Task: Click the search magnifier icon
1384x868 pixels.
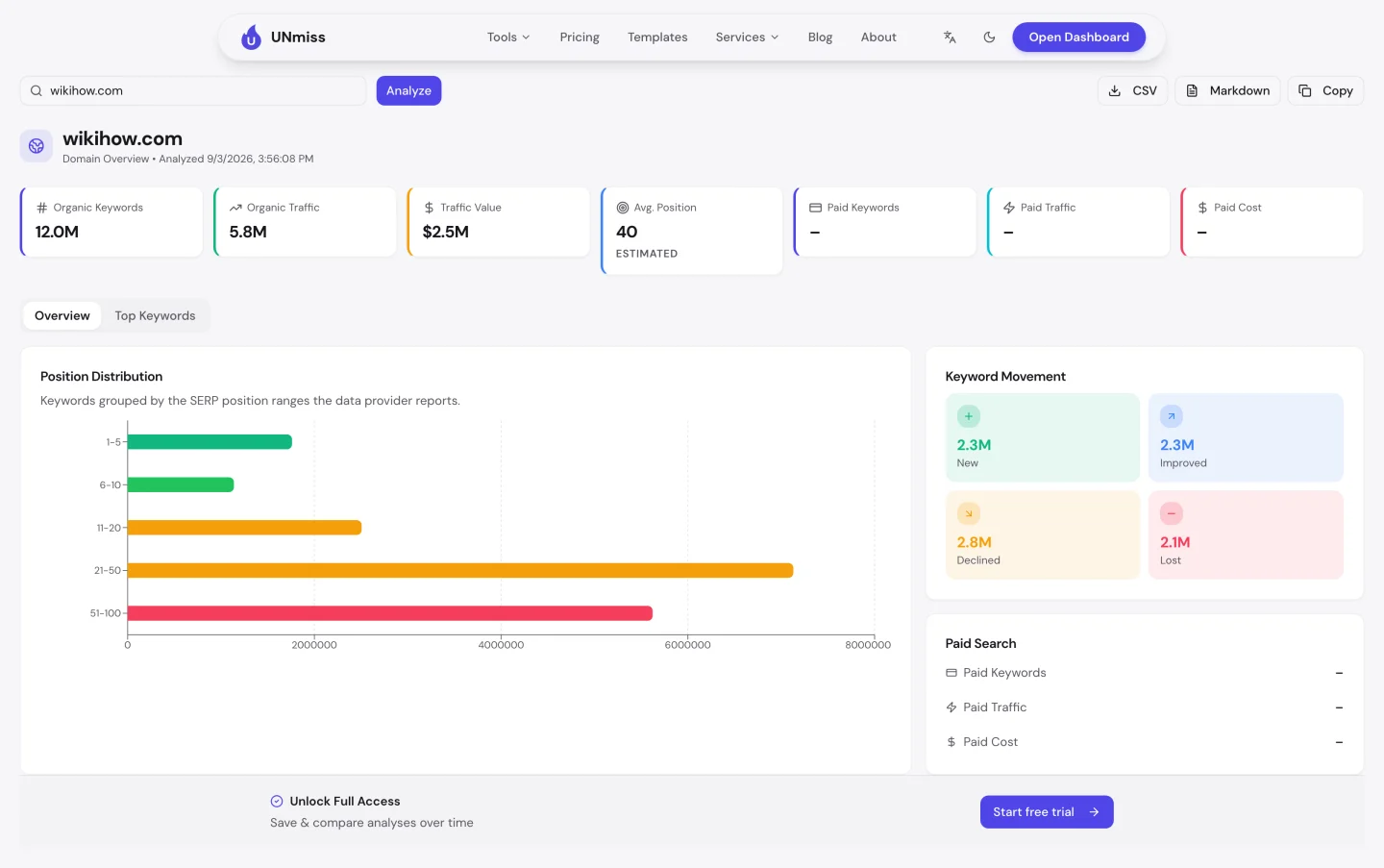Action: (x=36, y=90)
